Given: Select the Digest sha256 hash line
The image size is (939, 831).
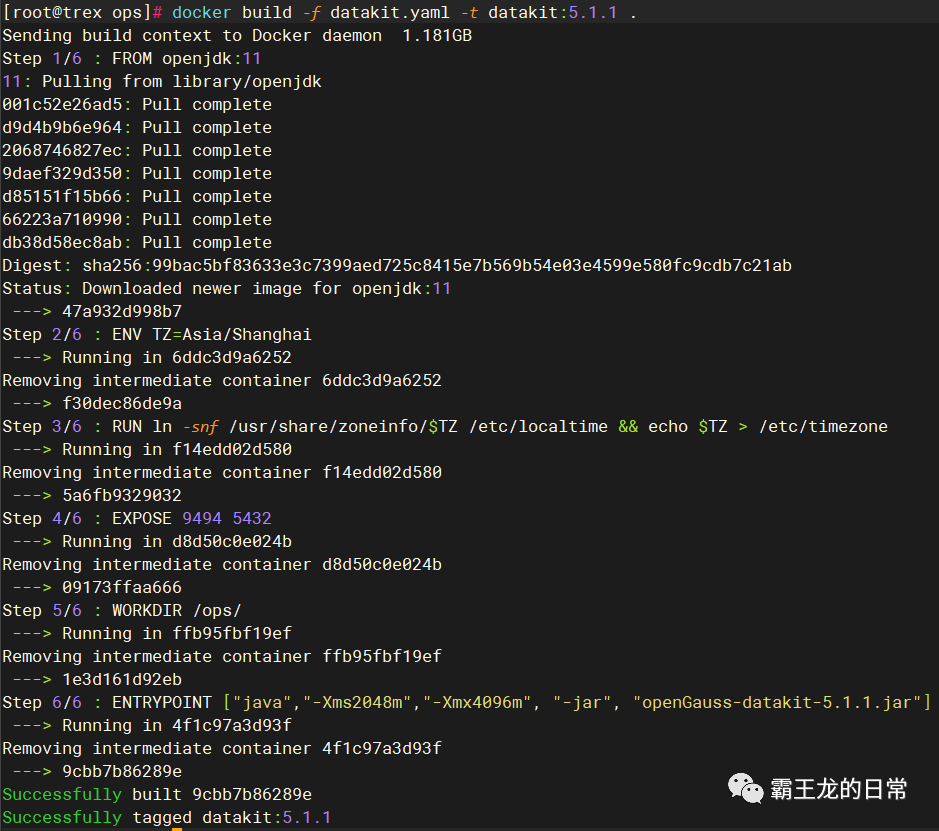Looking at the screenshot, I should [x=397, y=266].
